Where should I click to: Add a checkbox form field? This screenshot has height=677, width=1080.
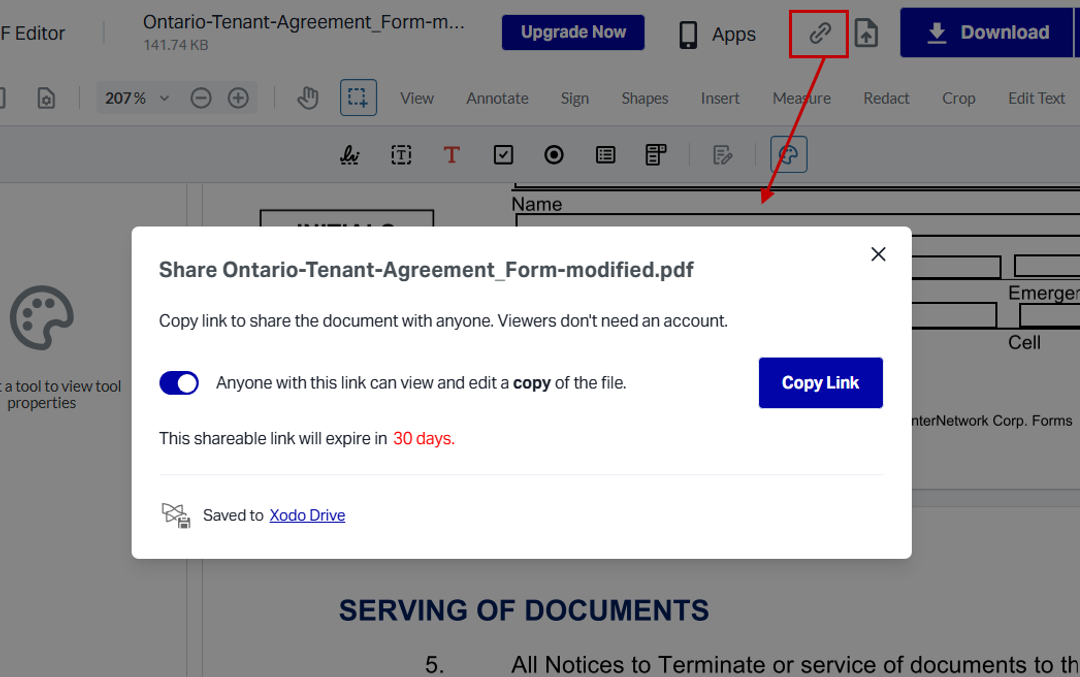[x=503, y=155]
